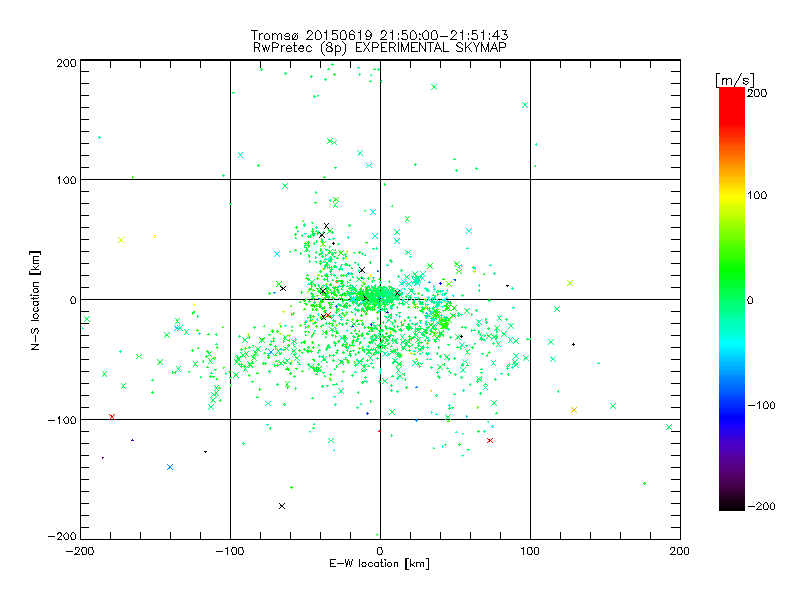800x600 pixels.
Task: Click the colorbar tick label '0'
Action: coord(750,300)
